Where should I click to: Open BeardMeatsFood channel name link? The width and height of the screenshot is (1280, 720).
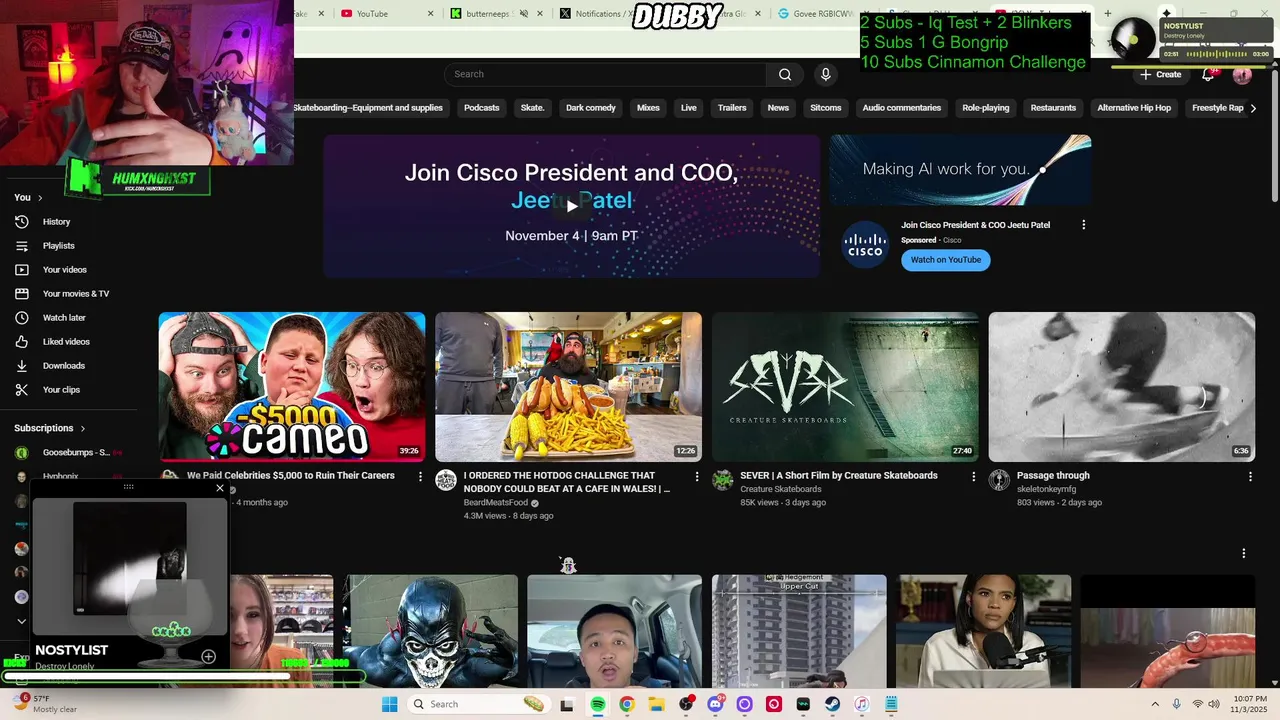pos(495,503)
